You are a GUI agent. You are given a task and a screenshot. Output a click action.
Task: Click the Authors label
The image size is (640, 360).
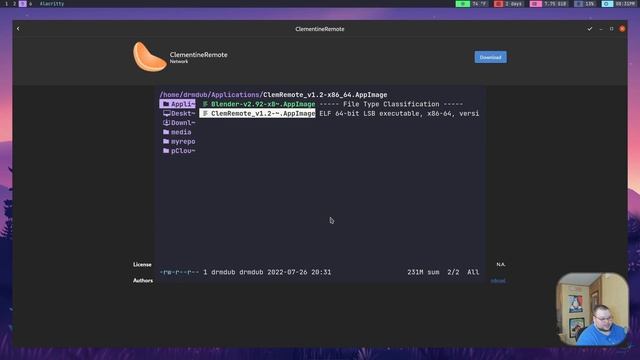tap(143, 280)
